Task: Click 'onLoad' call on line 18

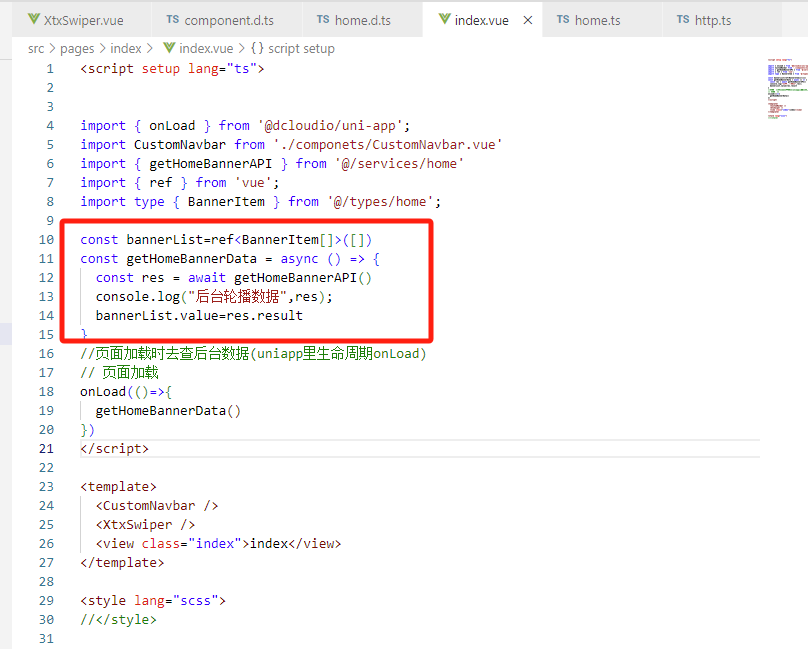Action: (x=103, y=392)
